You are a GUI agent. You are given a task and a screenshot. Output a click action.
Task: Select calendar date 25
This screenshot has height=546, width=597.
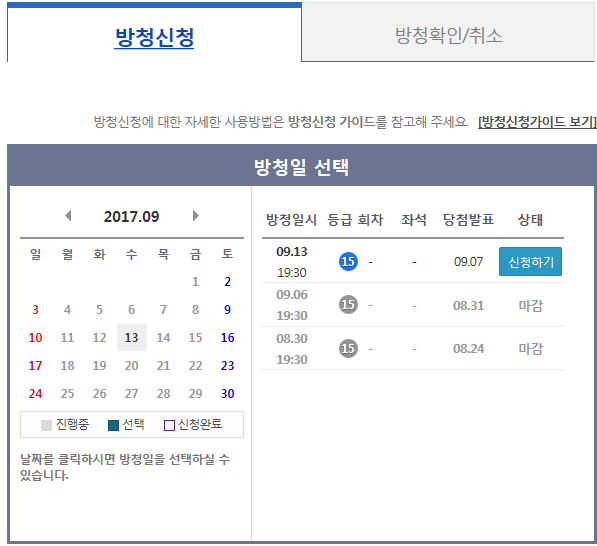coord(67,393)
